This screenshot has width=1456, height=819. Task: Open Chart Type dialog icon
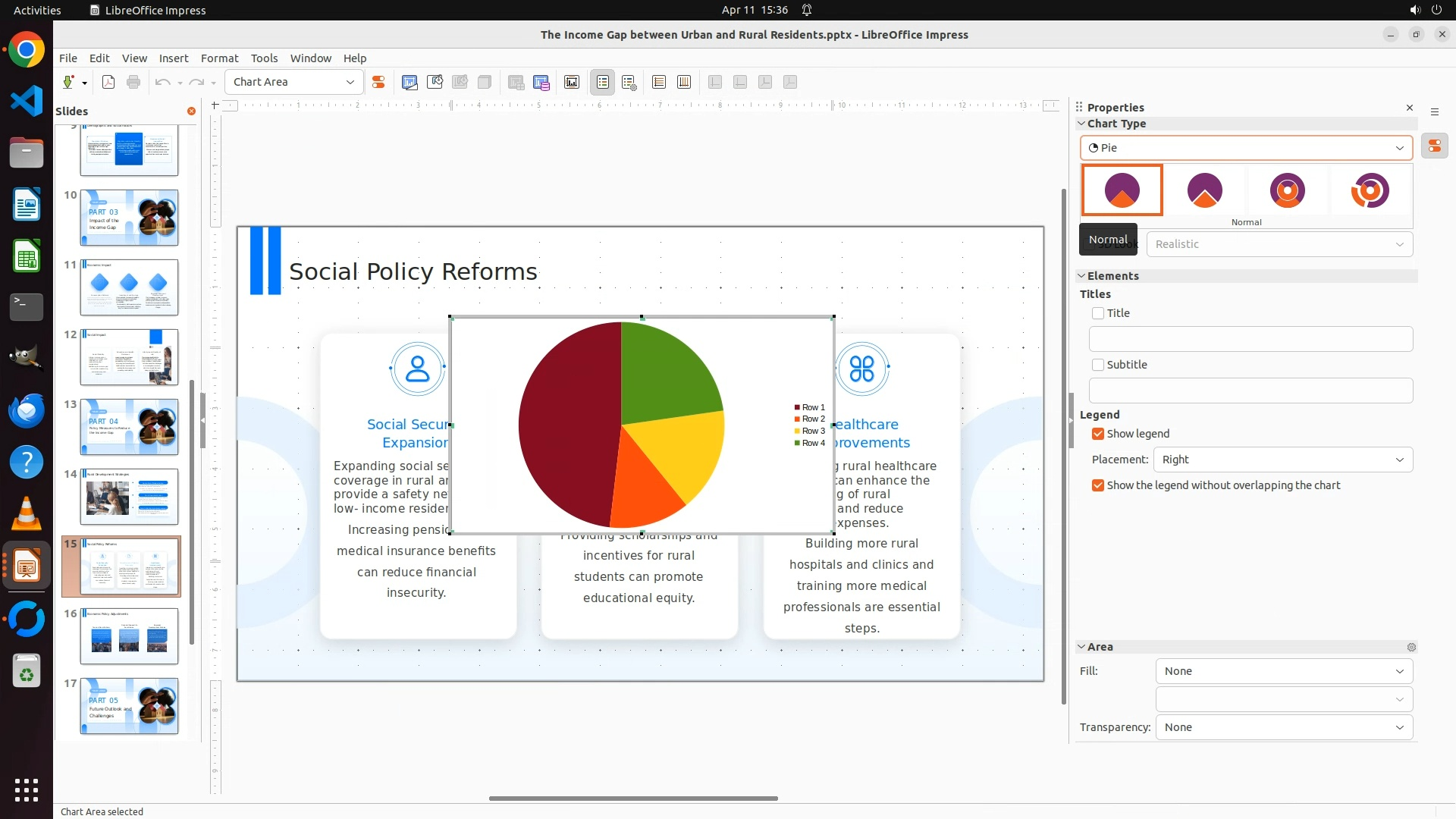point(409,82)
